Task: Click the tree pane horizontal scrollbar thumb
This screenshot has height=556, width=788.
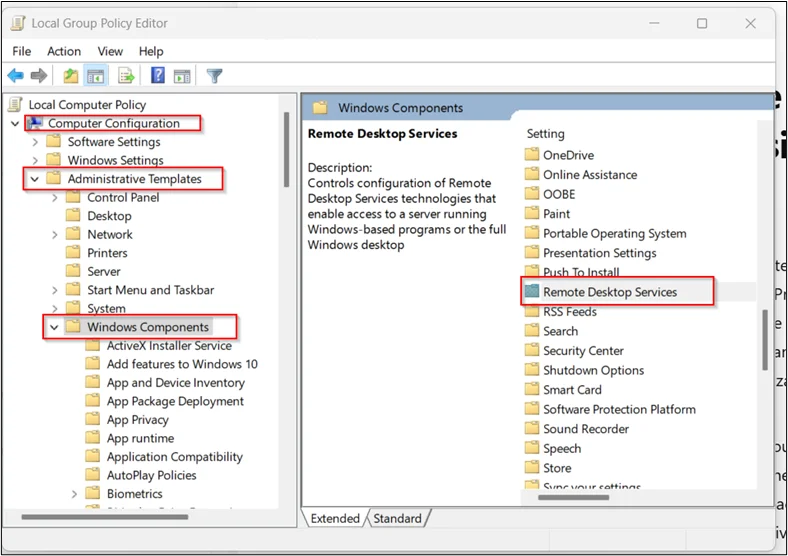Action: [105, 516]
